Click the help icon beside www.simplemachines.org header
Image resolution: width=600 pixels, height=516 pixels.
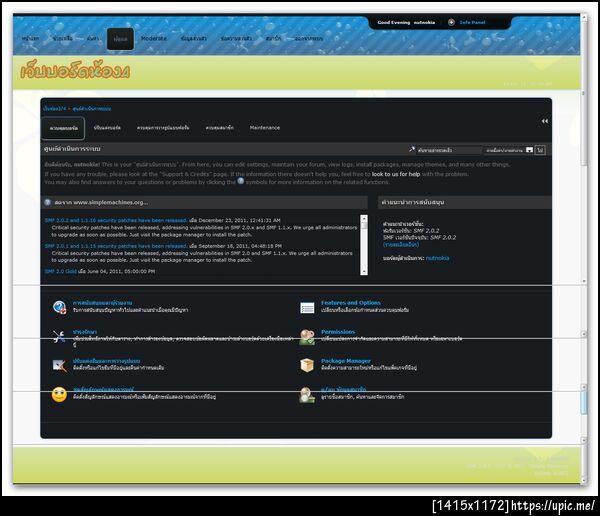coord(47,202)
